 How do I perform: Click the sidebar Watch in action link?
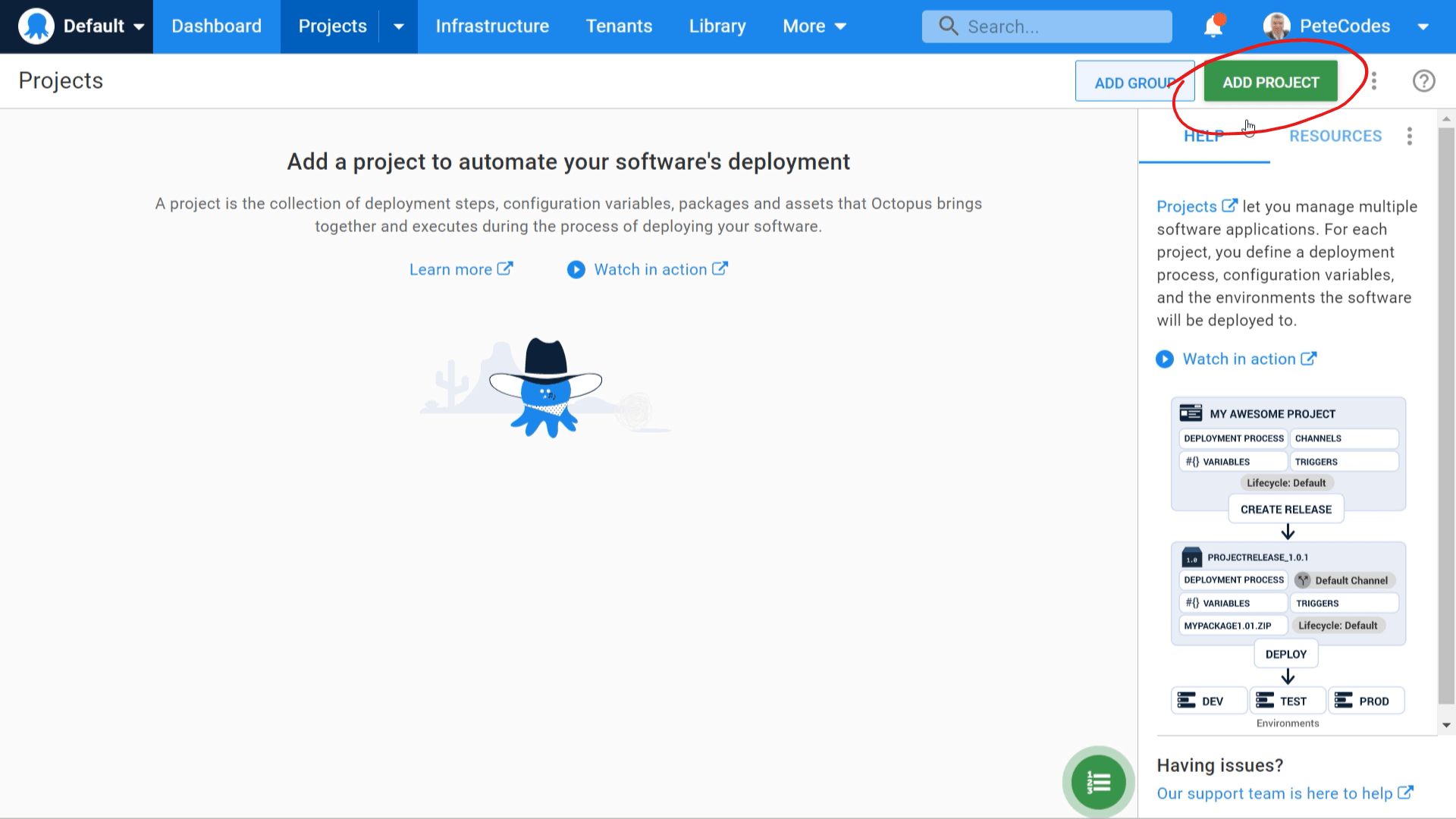(1249, 359)
